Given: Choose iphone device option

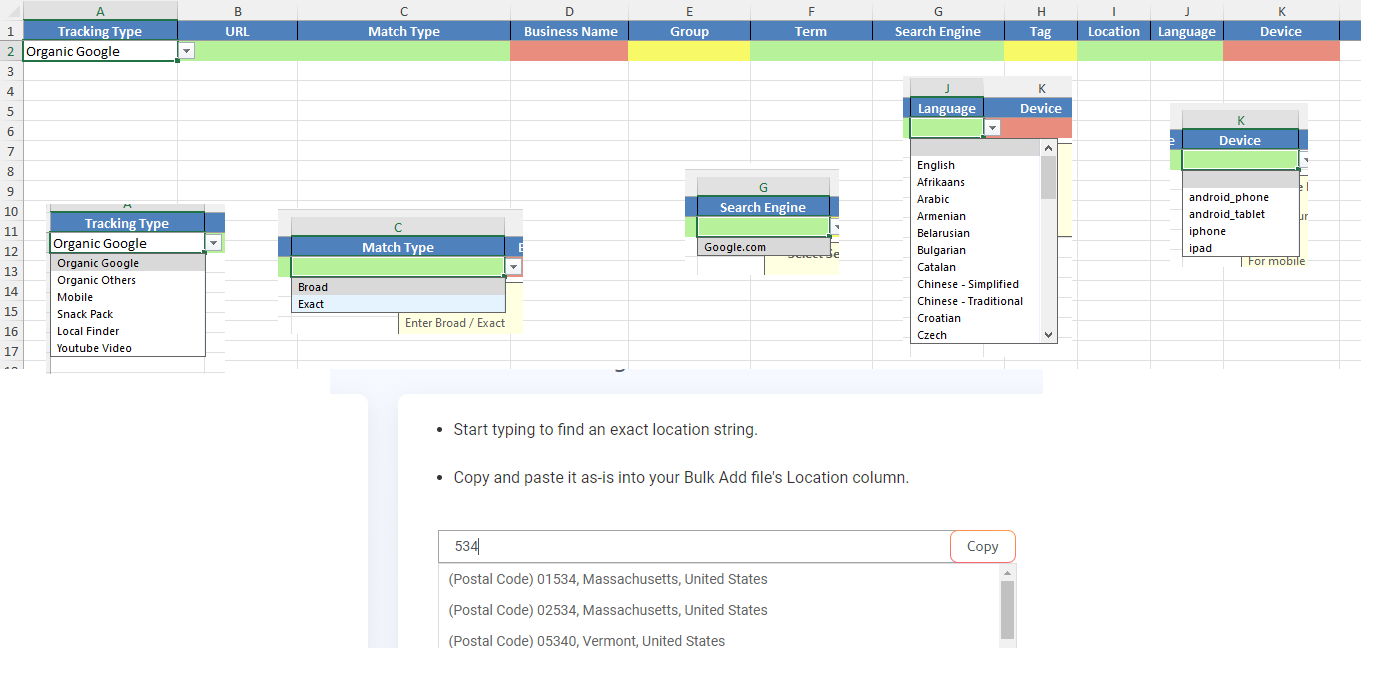Looking at the screenshot, I should [1240, 232].
